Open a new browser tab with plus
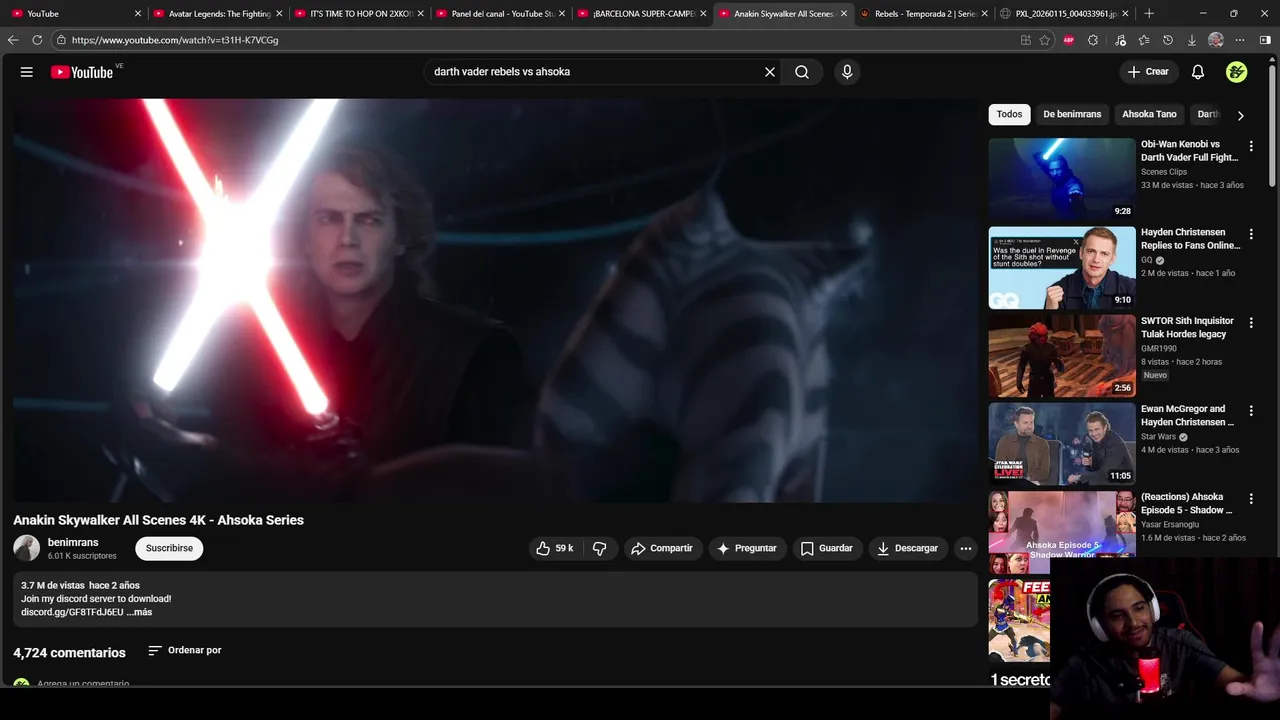 click(1149, 14)
